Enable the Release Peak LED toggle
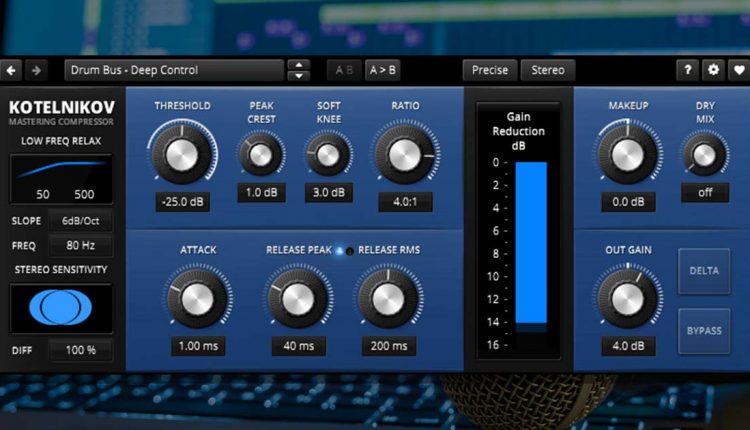Viewport: 750px width, 430px height. tap(339, 251)
